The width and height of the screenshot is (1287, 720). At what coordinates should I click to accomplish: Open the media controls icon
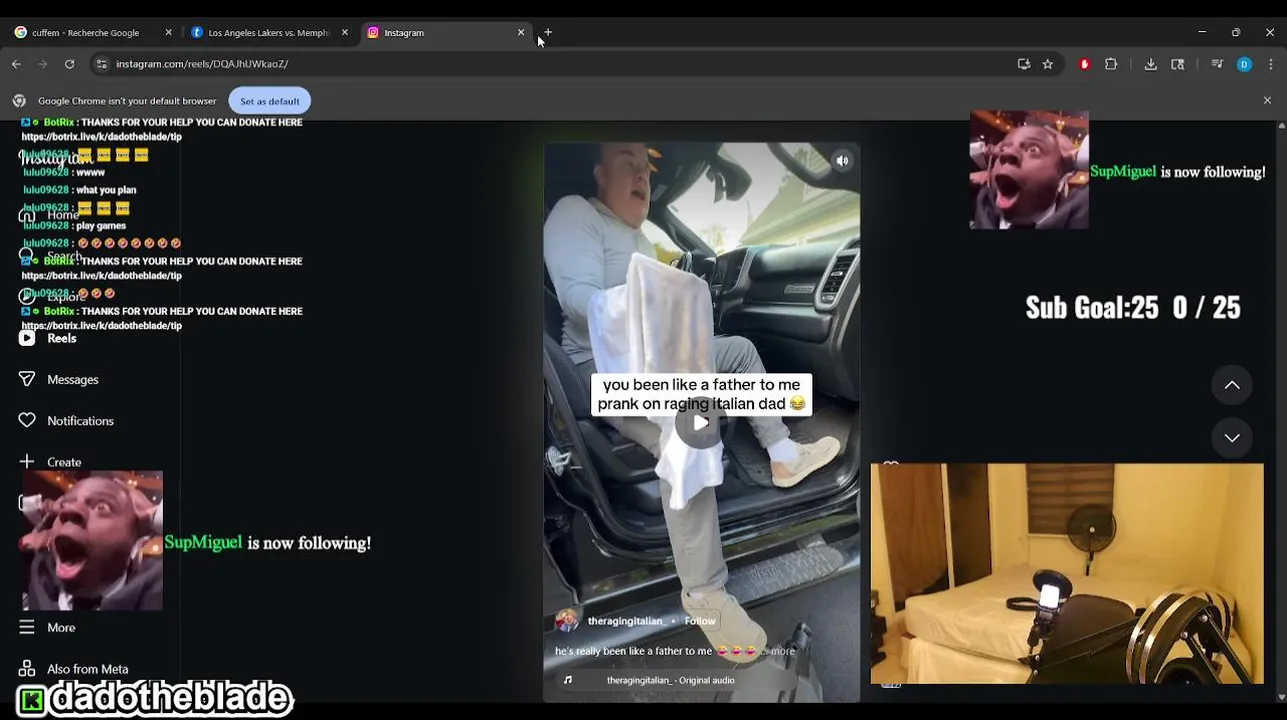click(1217, 64)
